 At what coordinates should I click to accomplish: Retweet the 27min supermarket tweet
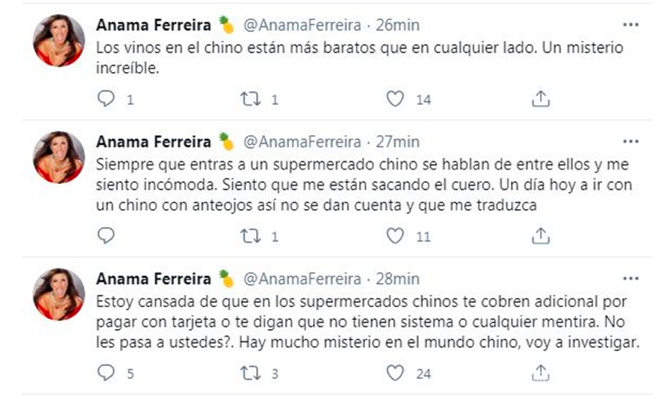coord(250,236)
